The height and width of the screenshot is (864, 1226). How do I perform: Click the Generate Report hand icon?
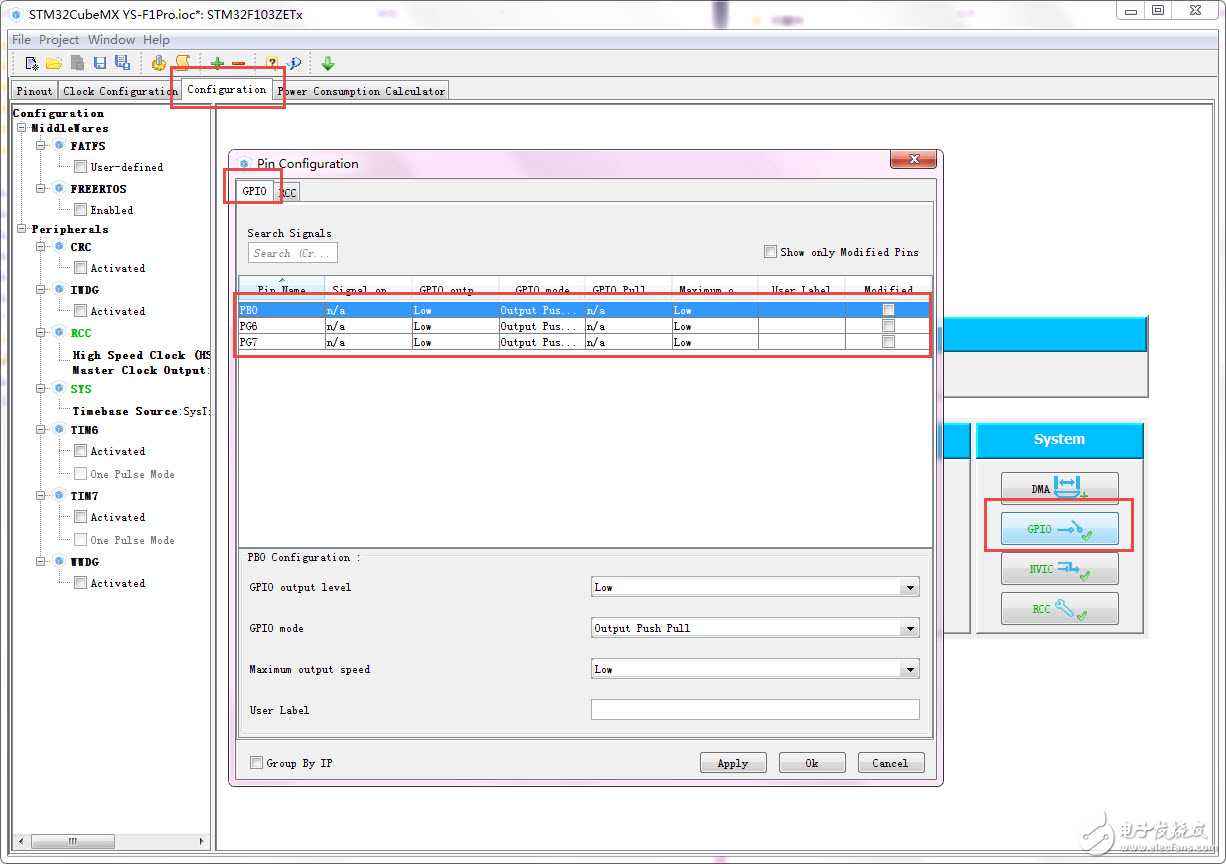159,63
